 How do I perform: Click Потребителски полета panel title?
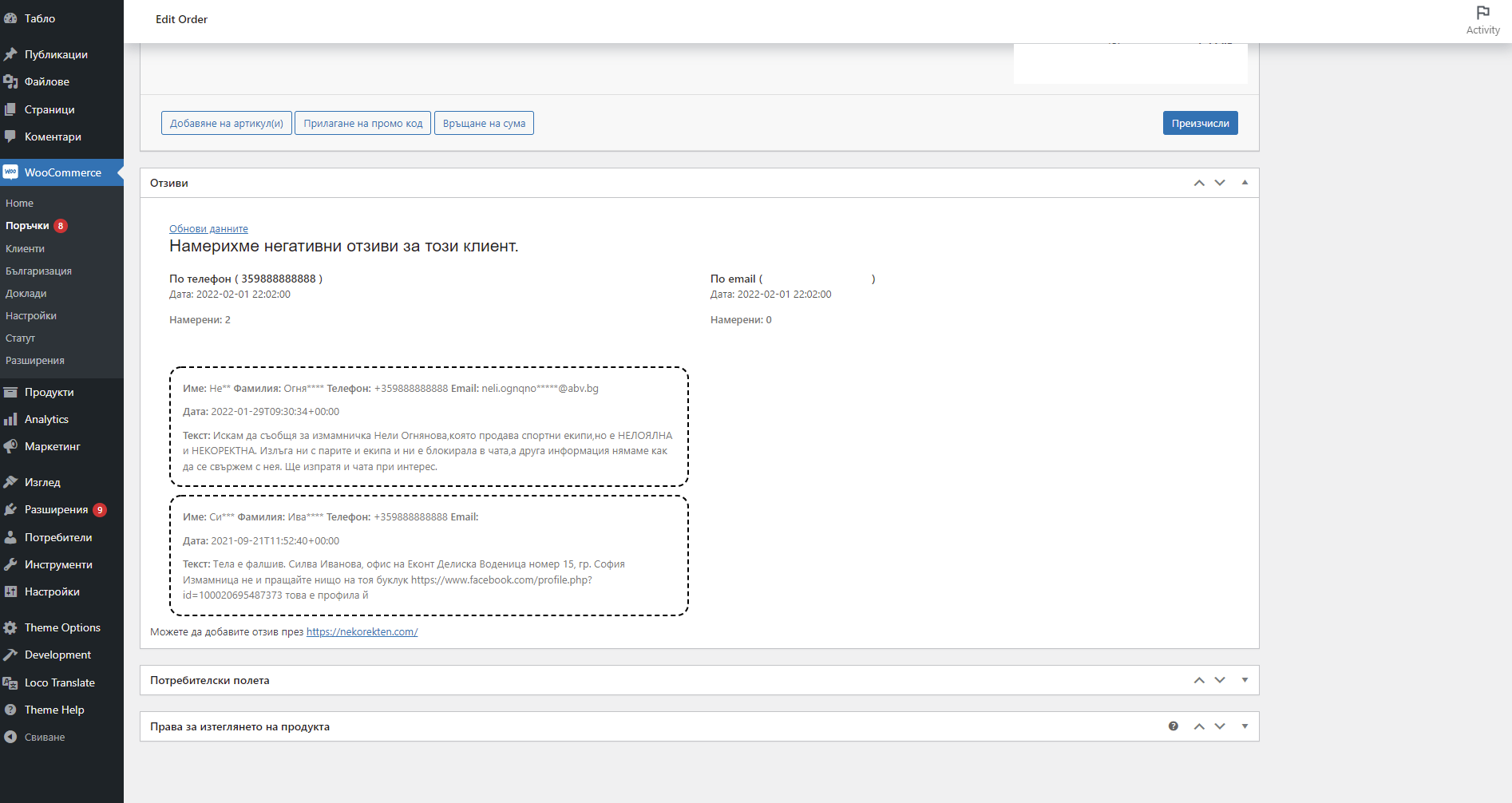click(x=210, y=680)
